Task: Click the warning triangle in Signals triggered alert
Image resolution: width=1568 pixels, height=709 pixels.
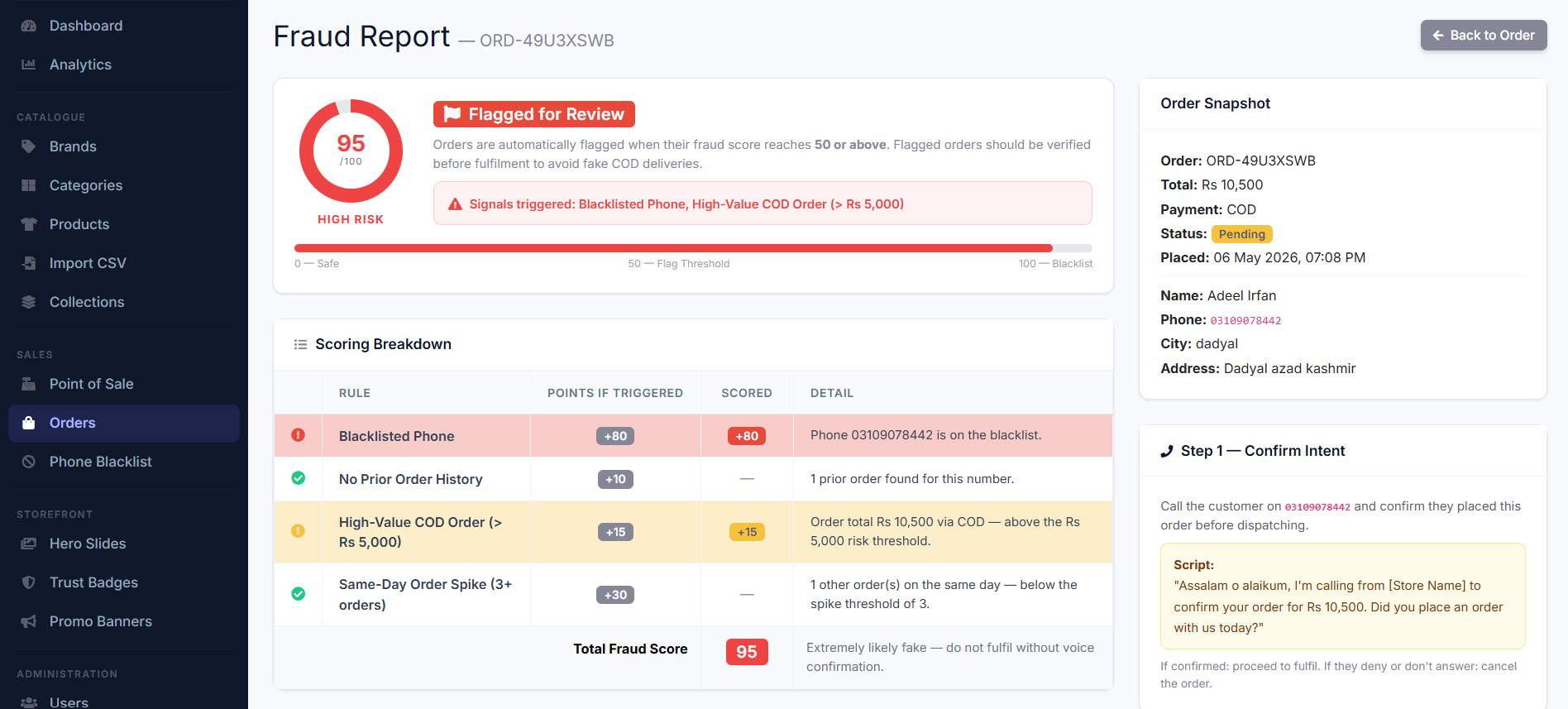Action: point(455,204)
